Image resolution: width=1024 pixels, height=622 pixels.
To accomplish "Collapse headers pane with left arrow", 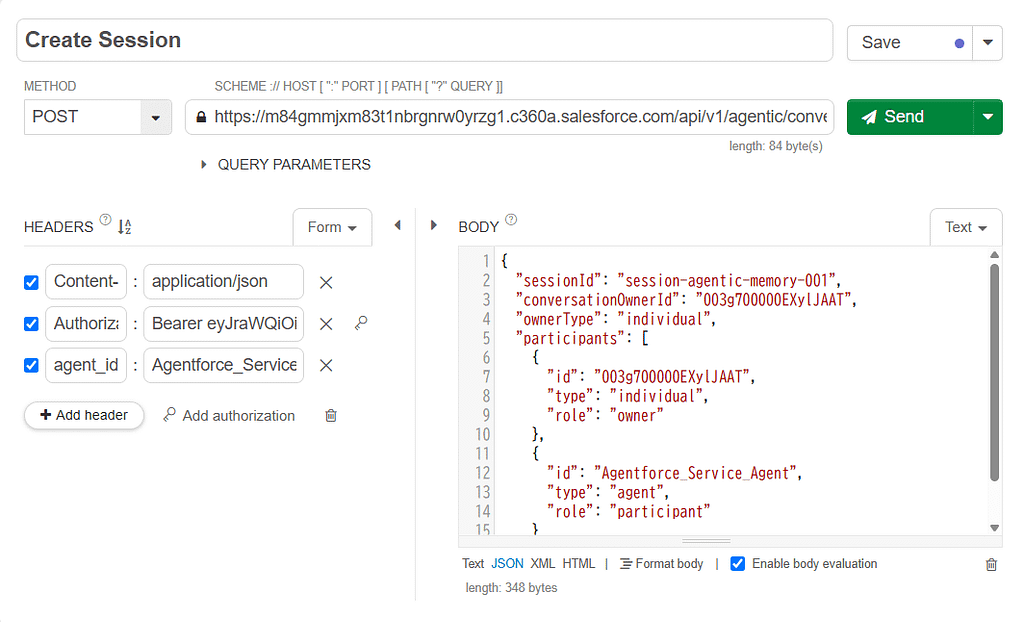I will (397, 225).
